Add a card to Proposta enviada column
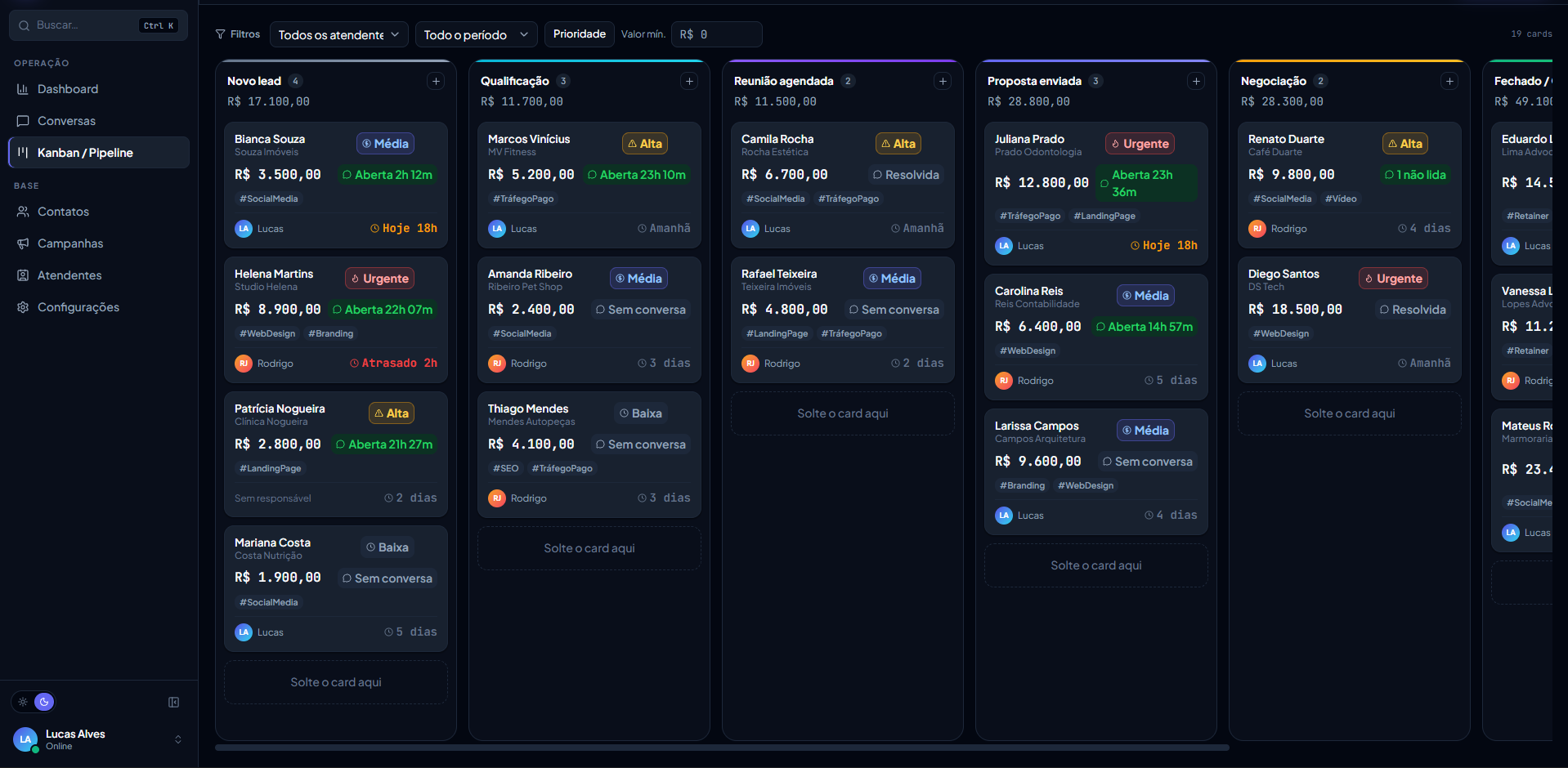Screen dimensions: 1568x768 pos(1196,81)
